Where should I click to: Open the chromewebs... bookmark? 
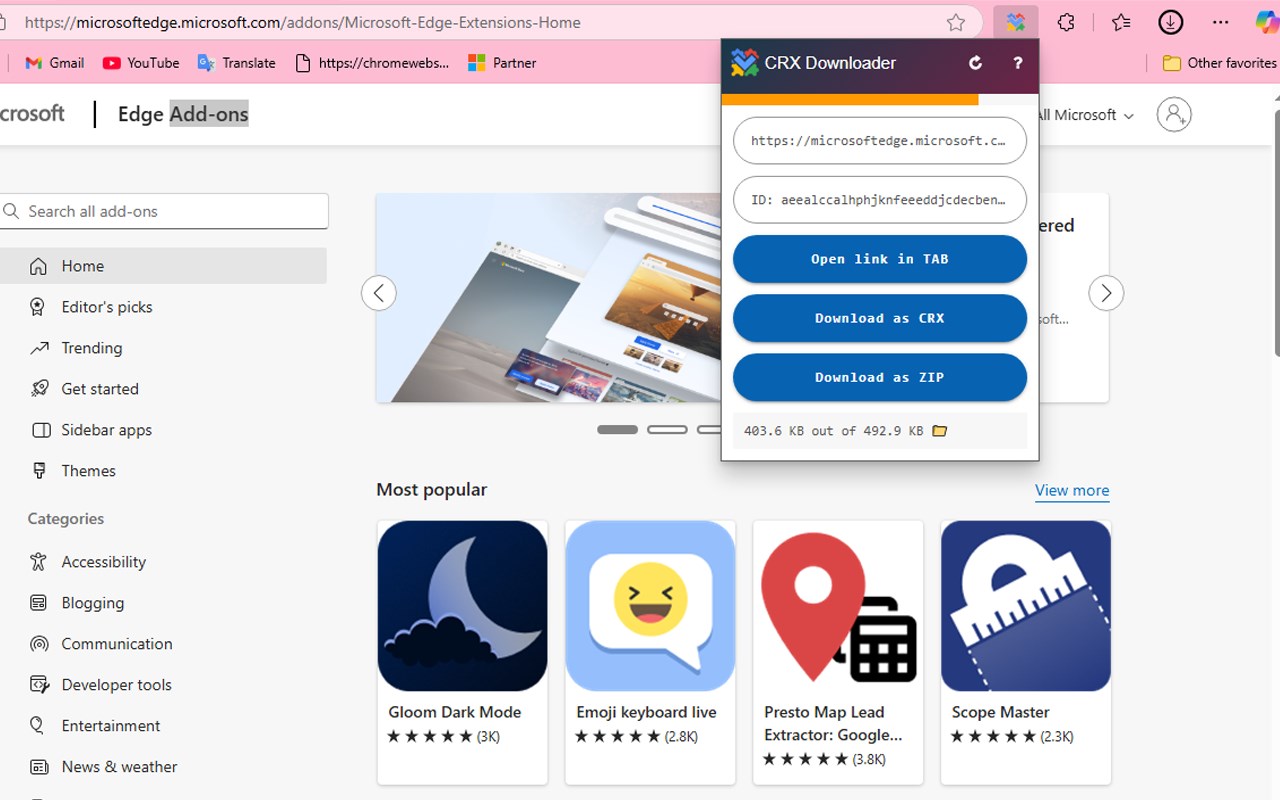(x=372, y=62)
